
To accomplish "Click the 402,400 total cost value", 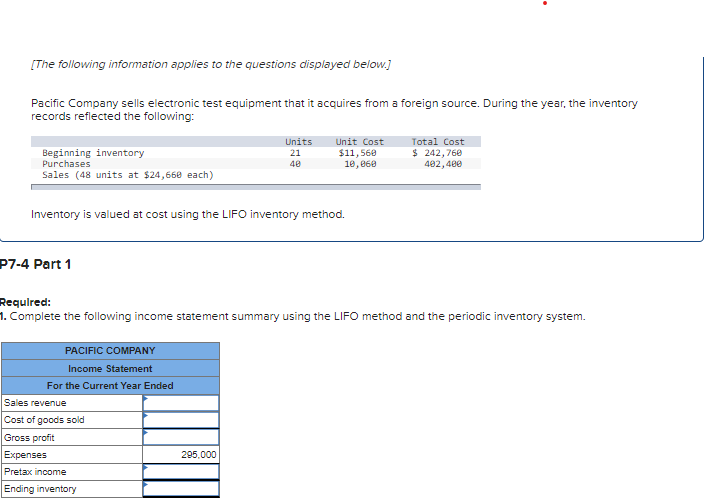I will (x=443, y=164).
